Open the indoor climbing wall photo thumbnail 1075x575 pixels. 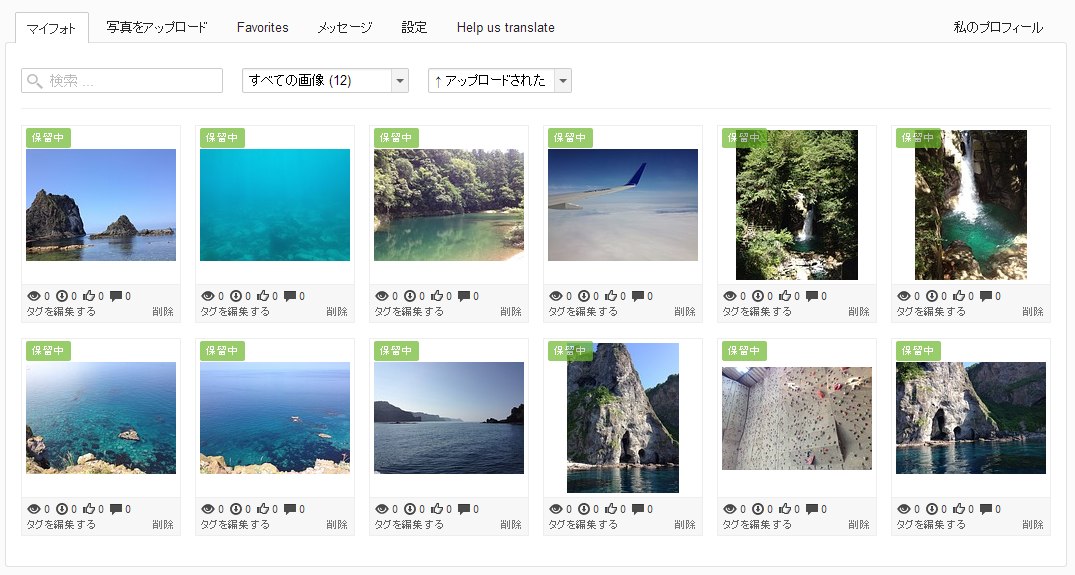(797, 418)
